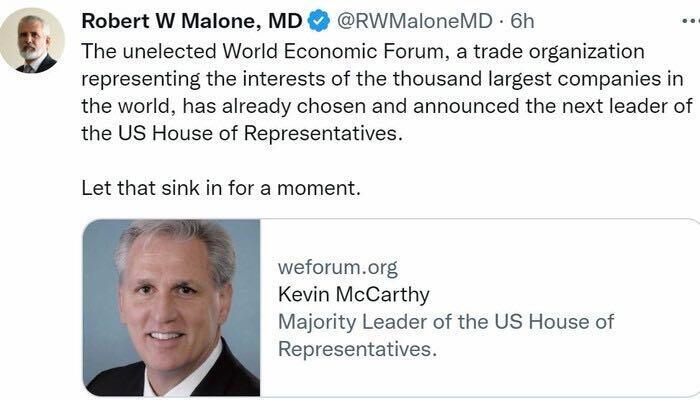Screen dimensions: 700x400
Task: Click the word "Representatives." in the link card
Action: click(357, 350)
